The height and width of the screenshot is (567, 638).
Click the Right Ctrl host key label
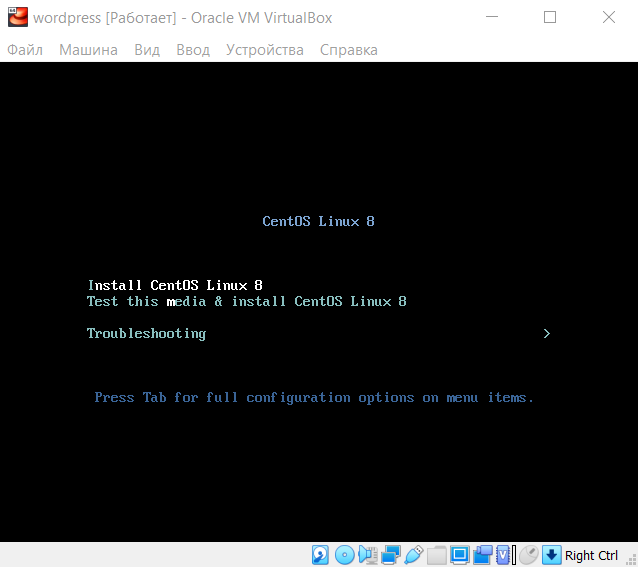(591, 555)
